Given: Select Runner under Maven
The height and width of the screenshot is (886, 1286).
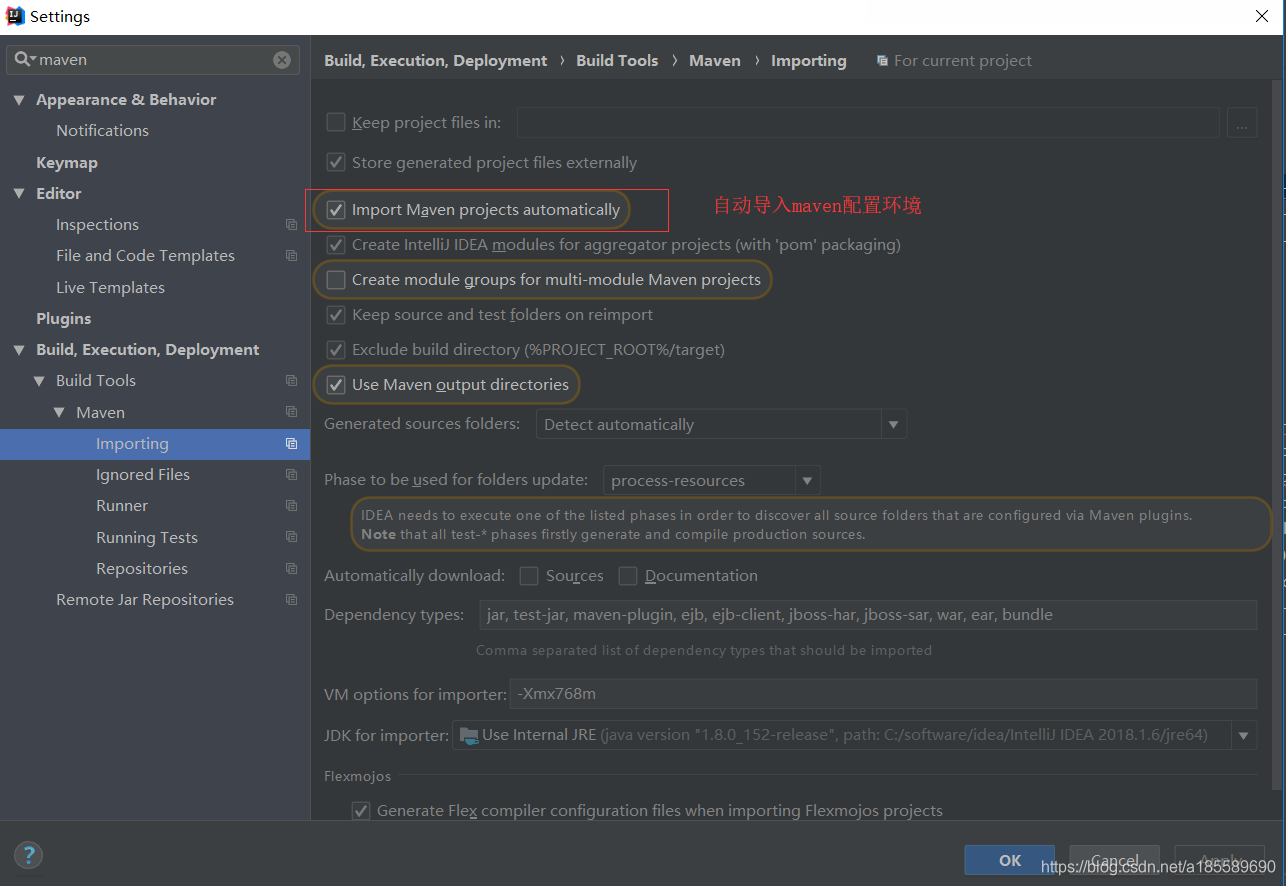Looking at the screenshot, I should [122, 506].
